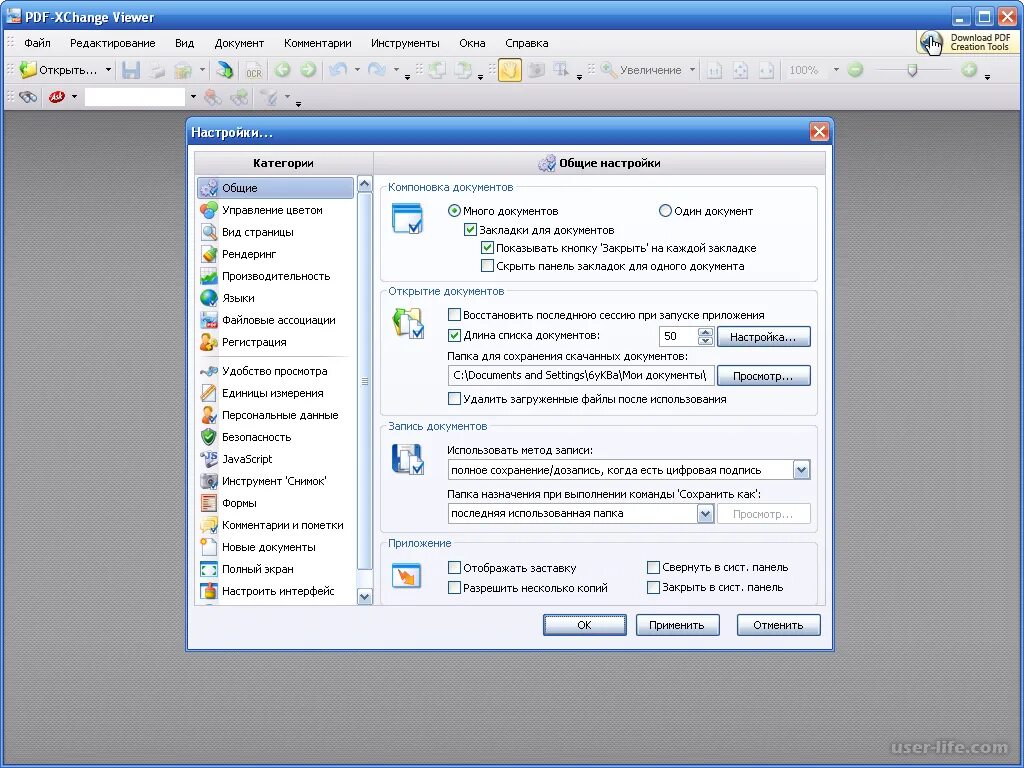Click the Полный экран icon
This screenshot has width=1024, height=768.
(x=209, y=569)
